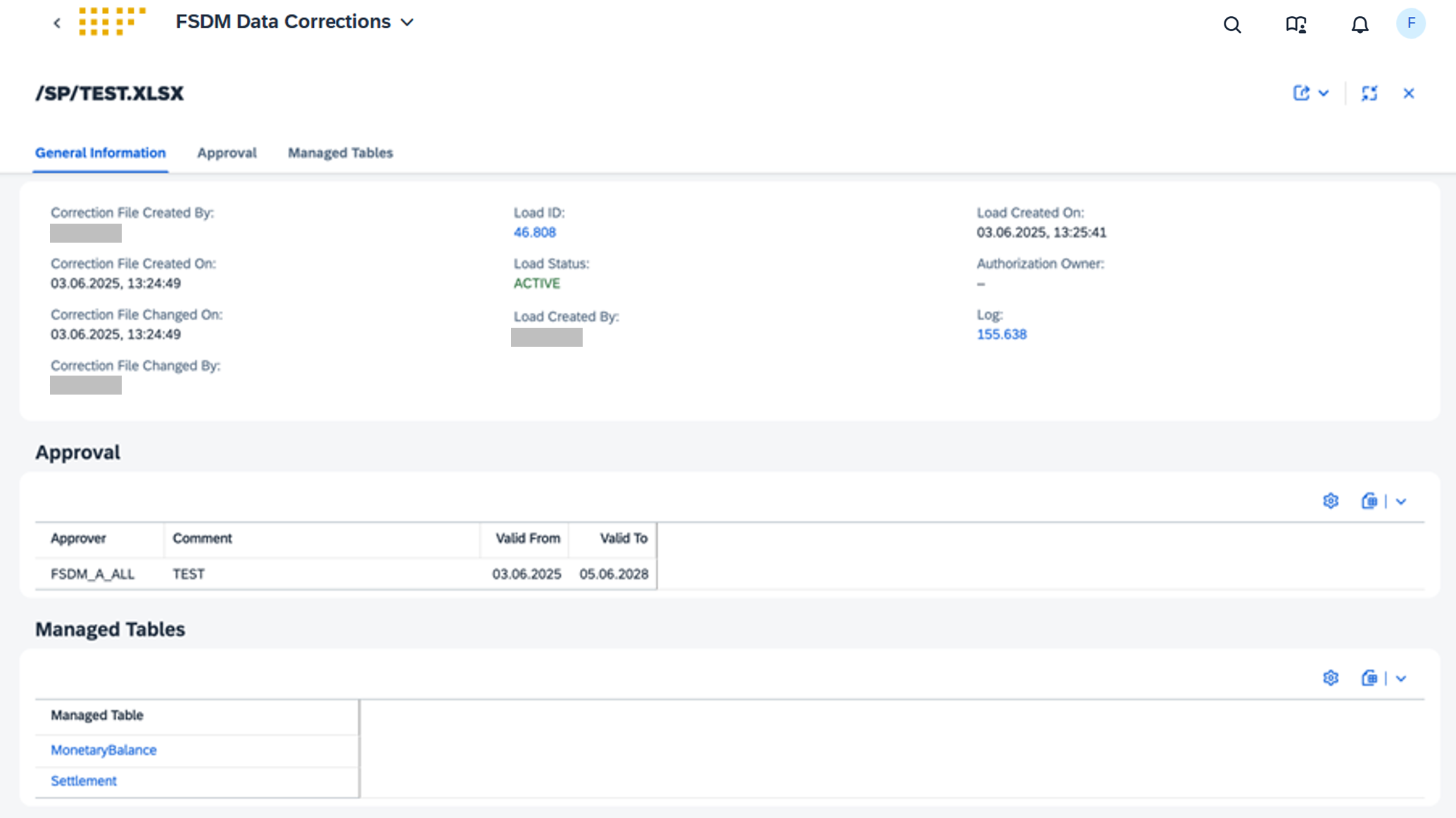The height and width of the screenshot is (818, 1456).
Task: Open Log 155.638 link
Action: tap(1001, 334)
